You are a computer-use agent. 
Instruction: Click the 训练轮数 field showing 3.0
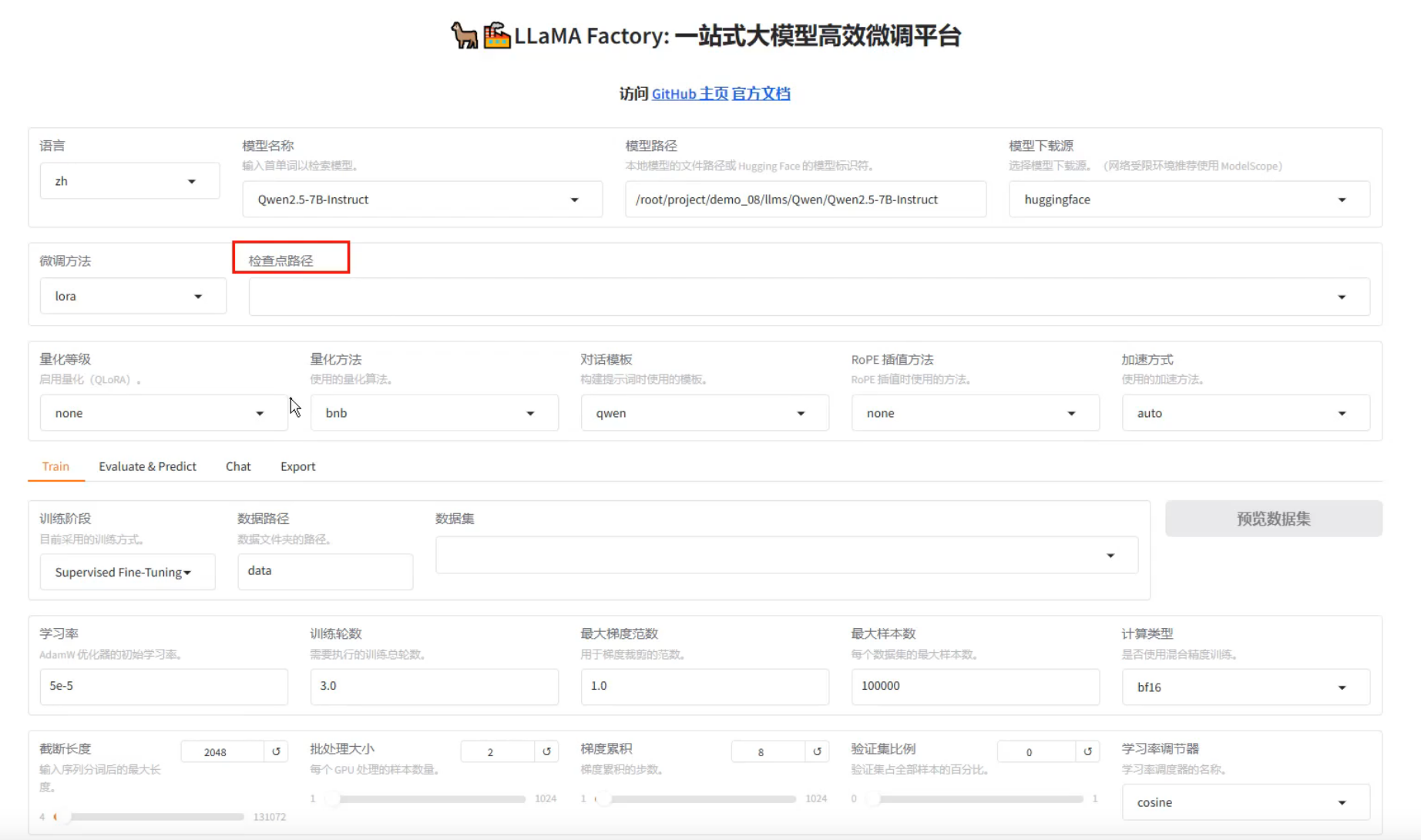coord(434,686)
